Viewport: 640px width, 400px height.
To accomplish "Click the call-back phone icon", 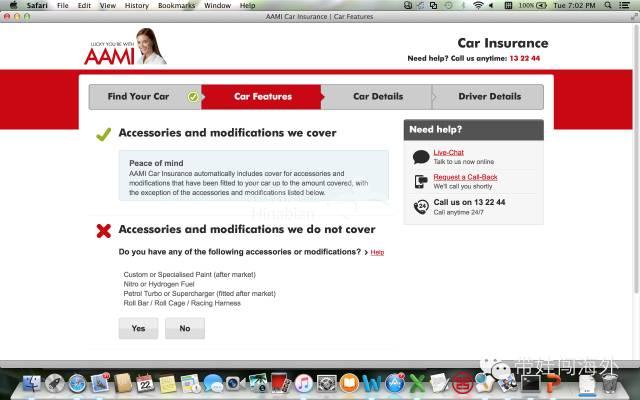I will click(420, 181).
